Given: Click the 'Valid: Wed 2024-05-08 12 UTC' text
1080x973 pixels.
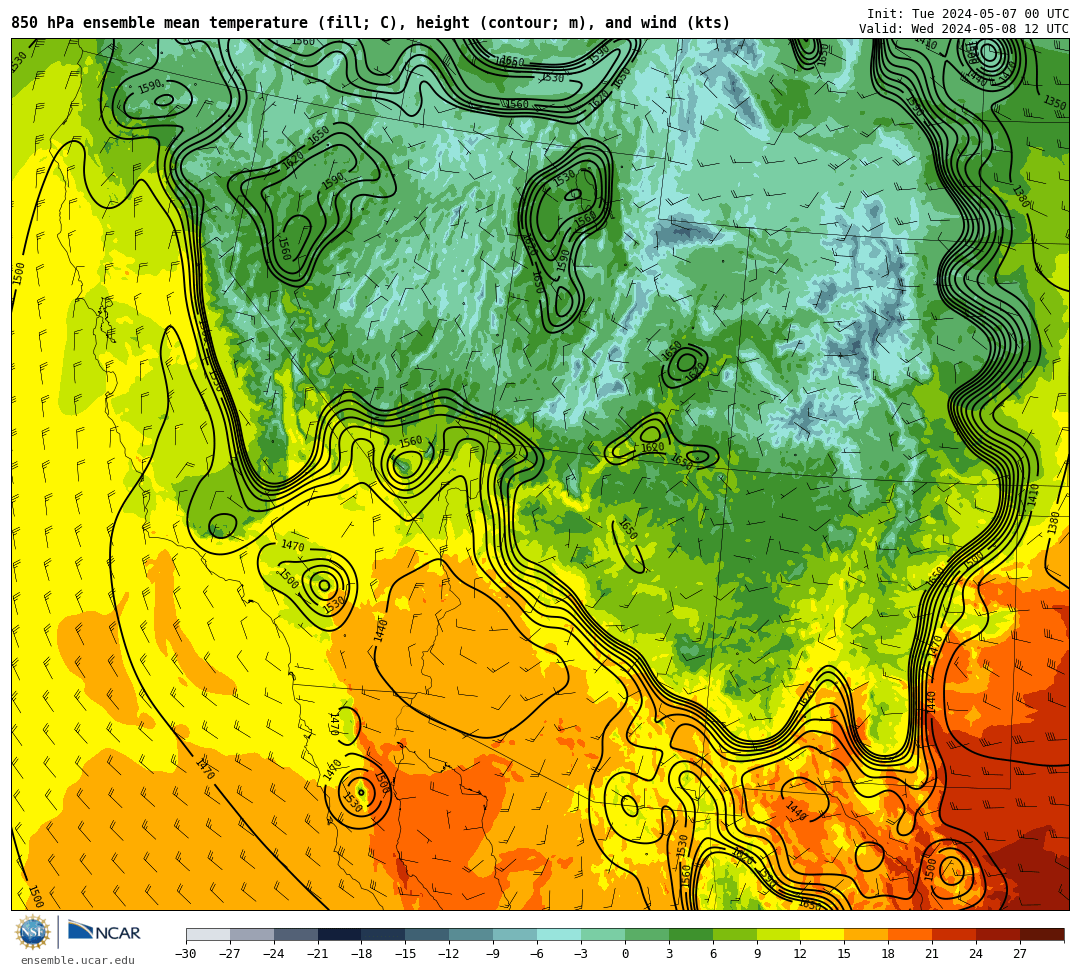Looking at the screenshot, I should (x=964, y=29).
